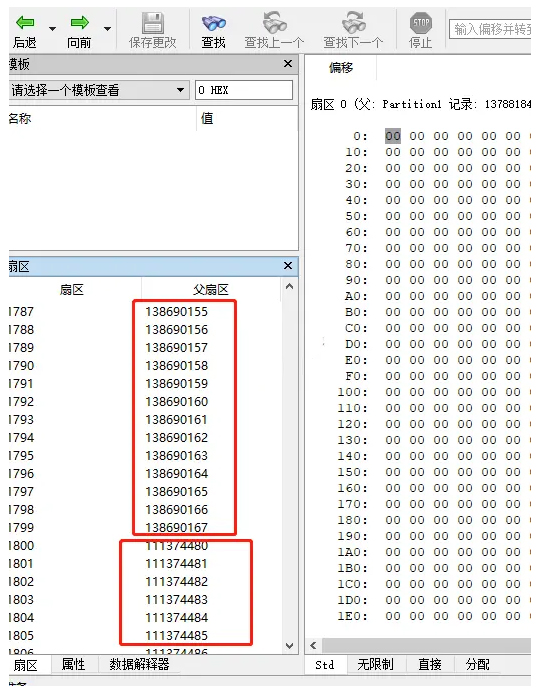Click the Find binoculars icon
Image resolution: width=541 pixels, height=691 pixels.
click(x=214, y=23)
